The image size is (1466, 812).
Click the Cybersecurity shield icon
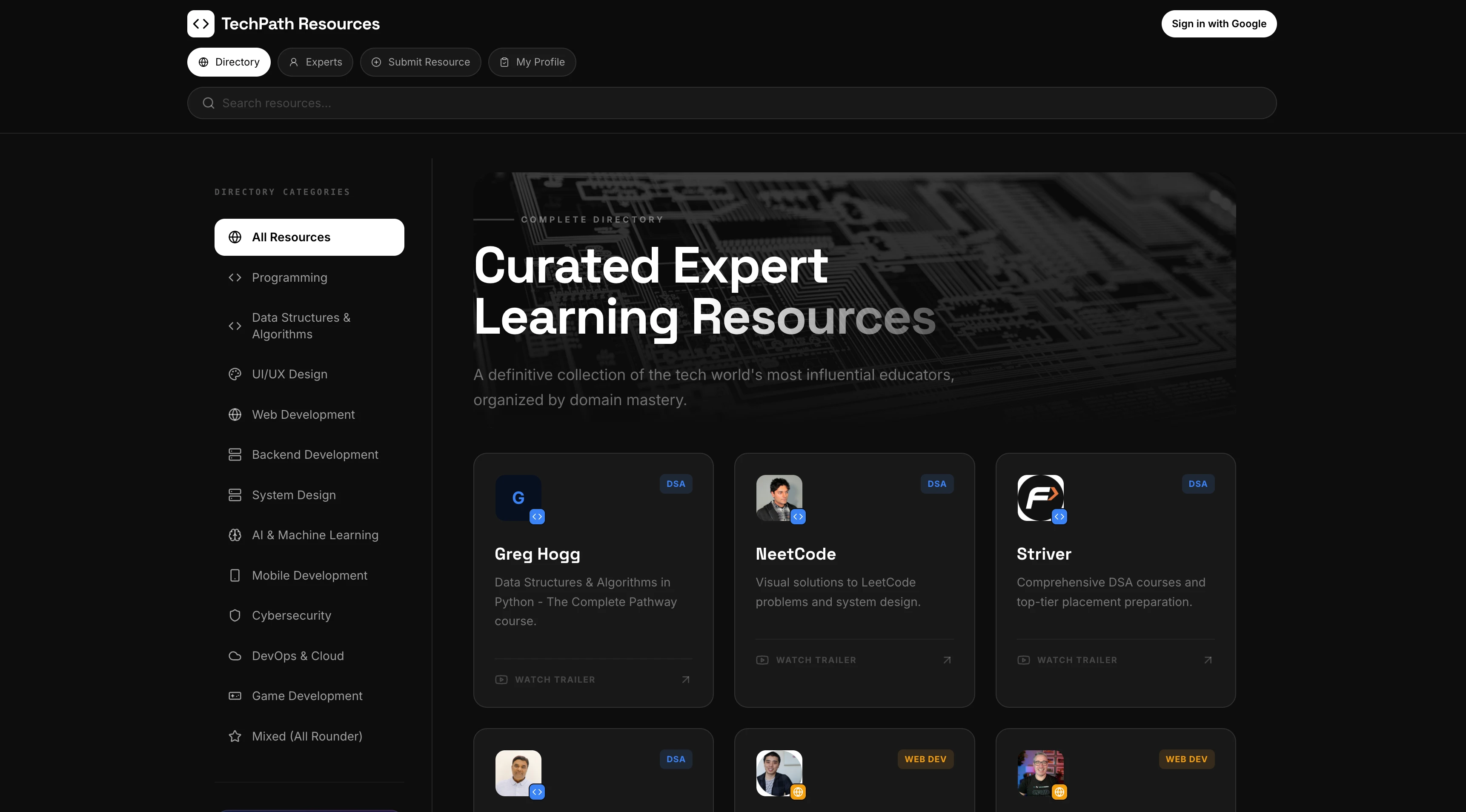235,616
